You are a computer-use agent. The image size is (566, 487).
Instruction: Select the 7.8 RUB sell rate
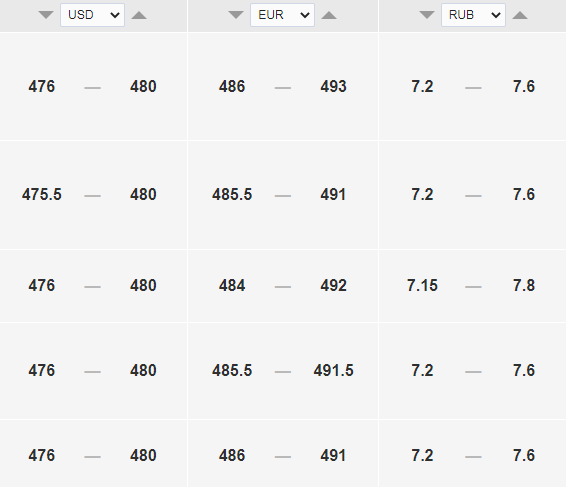(524, 286)
